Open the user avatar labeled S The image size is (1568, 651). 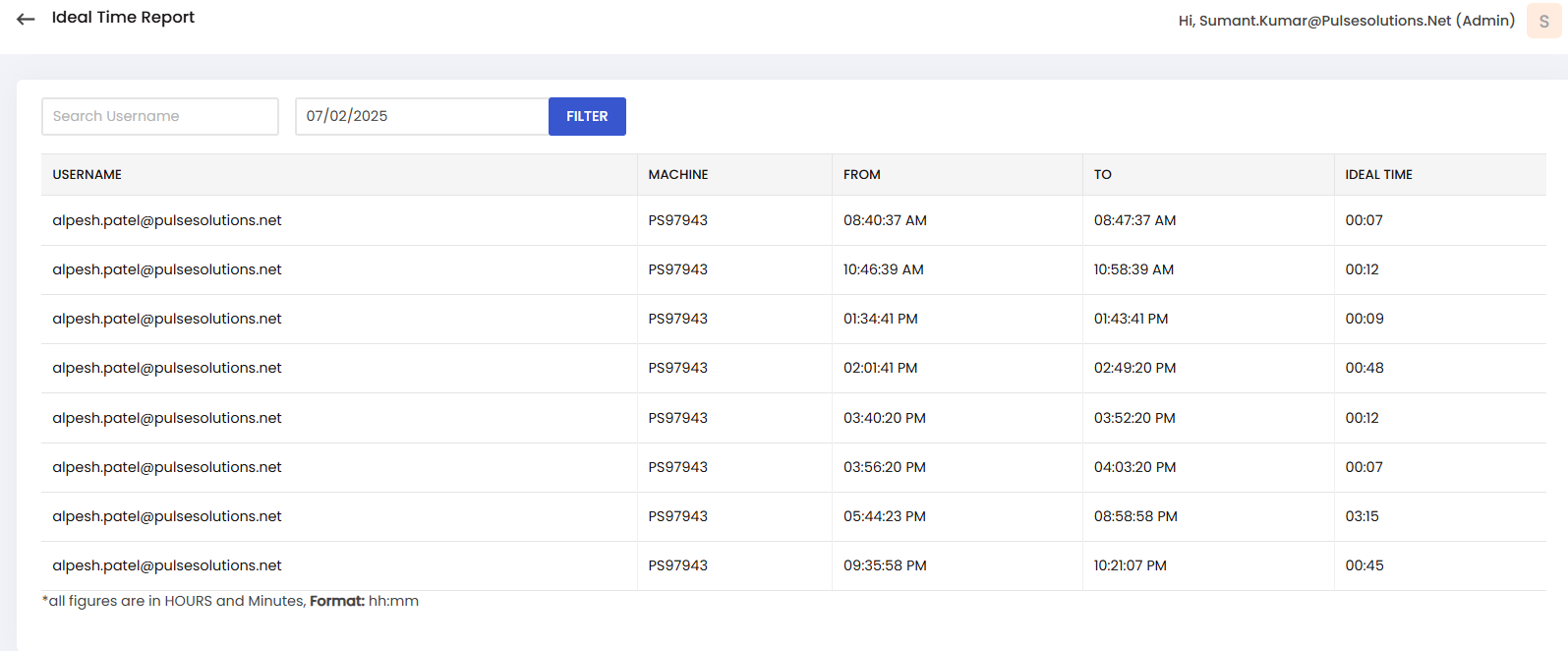point(1543,21)
